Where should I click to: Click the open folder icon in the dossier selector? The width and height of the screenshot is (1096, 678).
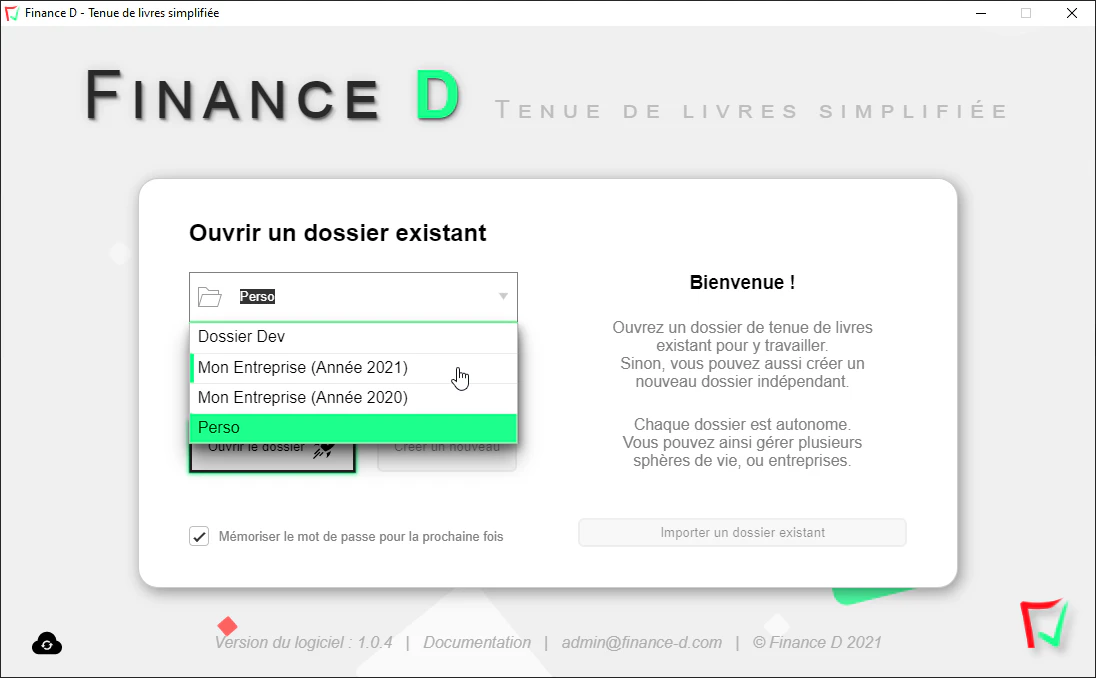click(210, 296)
